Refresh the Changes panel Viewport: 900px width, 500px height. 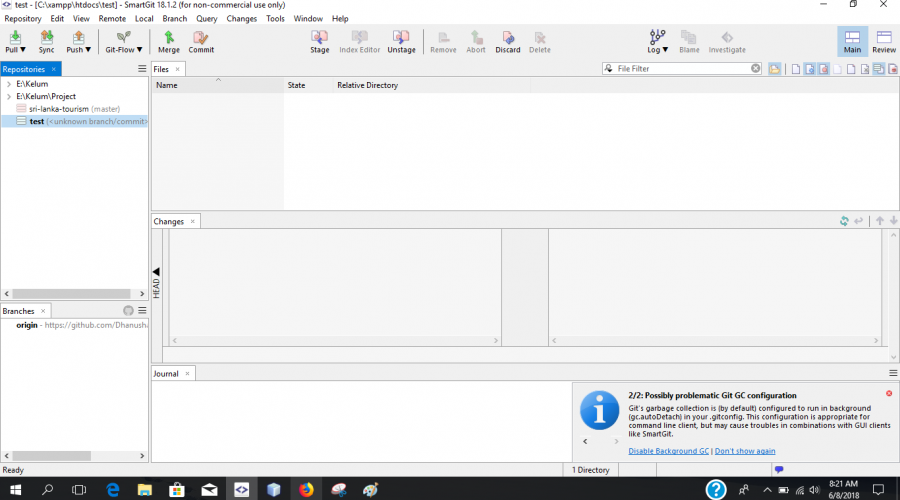[845, 221]
